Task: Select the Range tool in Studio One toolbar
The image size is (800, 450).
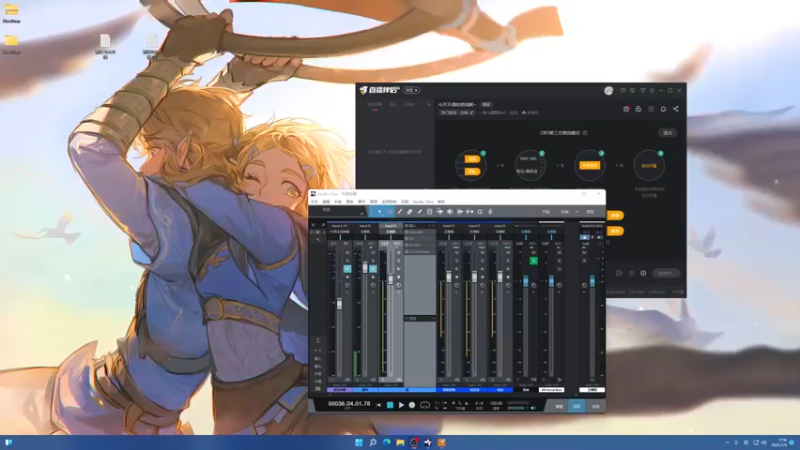Action: coord(390,212)
